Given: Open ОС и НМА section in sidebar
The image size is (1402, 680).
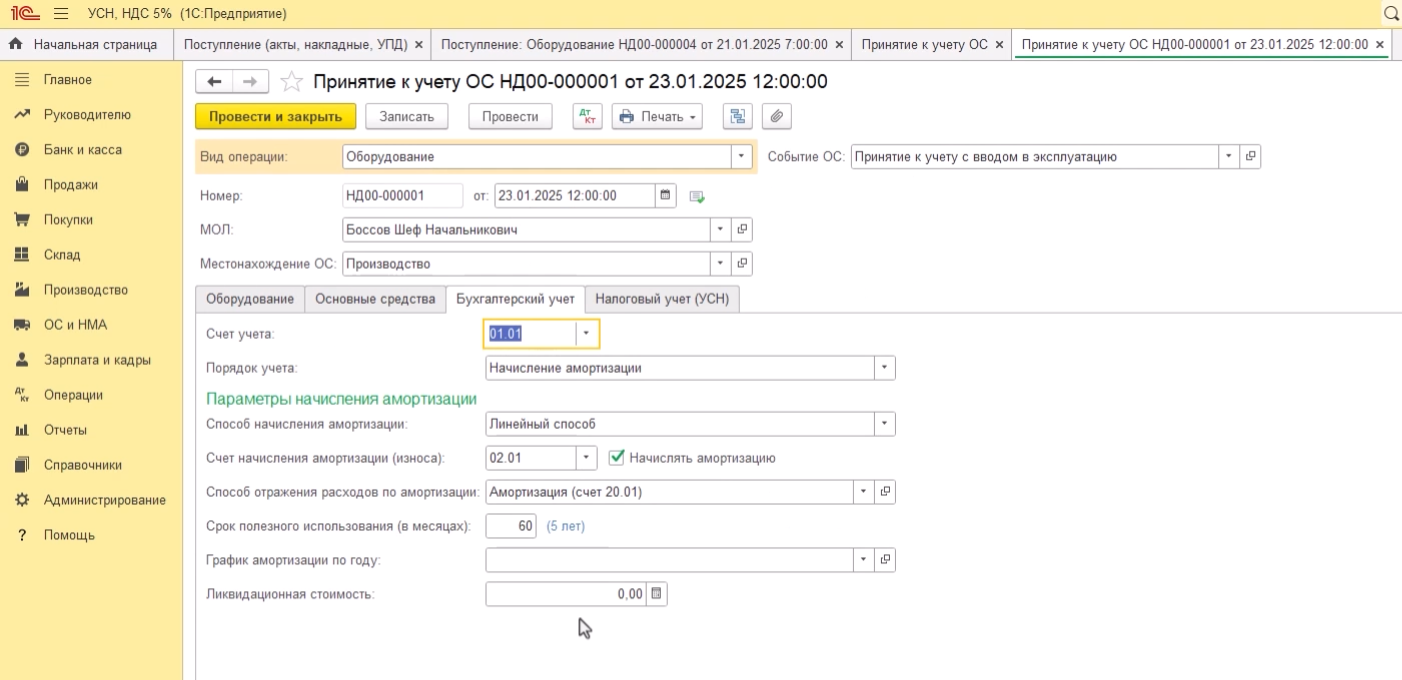Looking at the screenshot, I should point(75,325).
